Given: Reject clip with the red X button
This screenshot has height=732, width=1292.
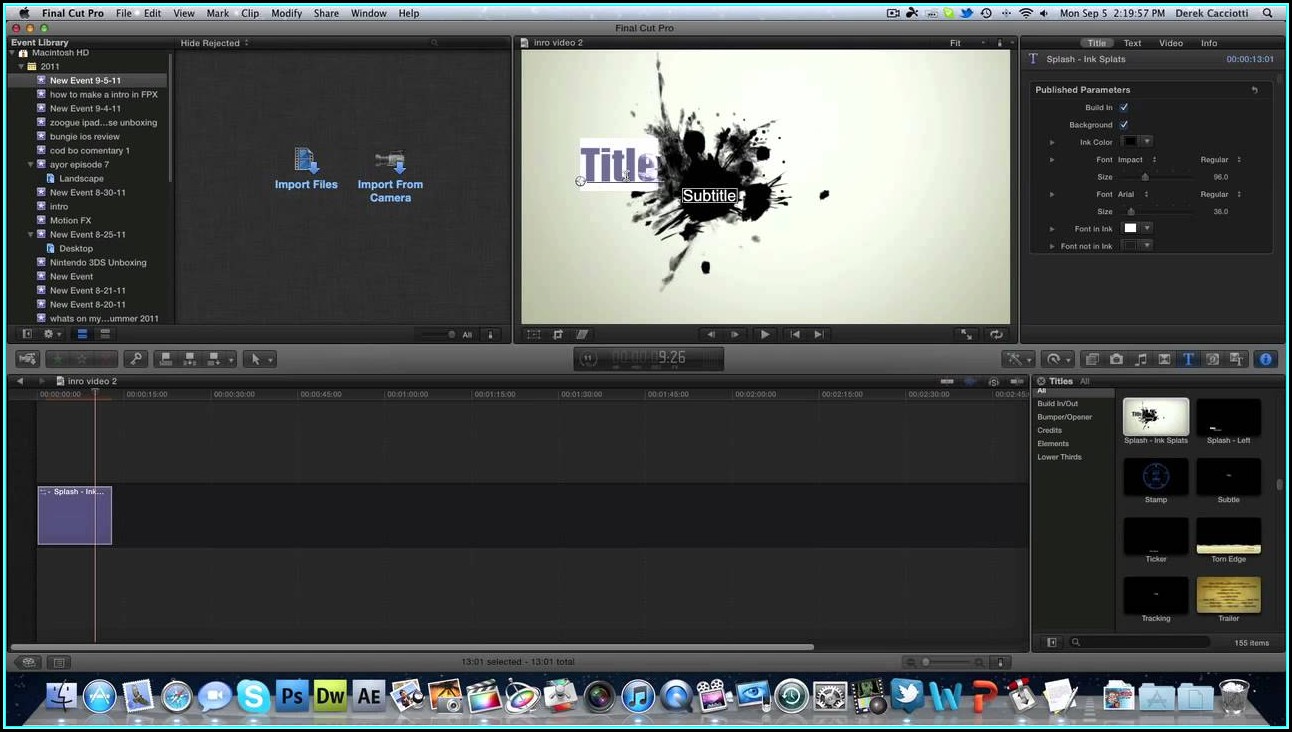Looking at the screenshot, I should coord(105,359).
